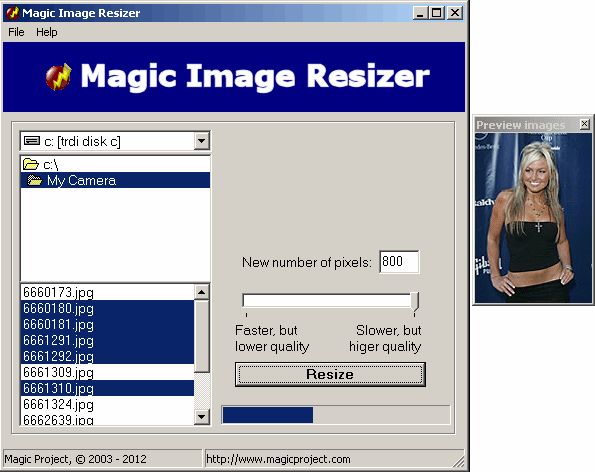The image size is (595, 472).
Task: Click the file list scrollbar thumb
Action: point(201,336)
